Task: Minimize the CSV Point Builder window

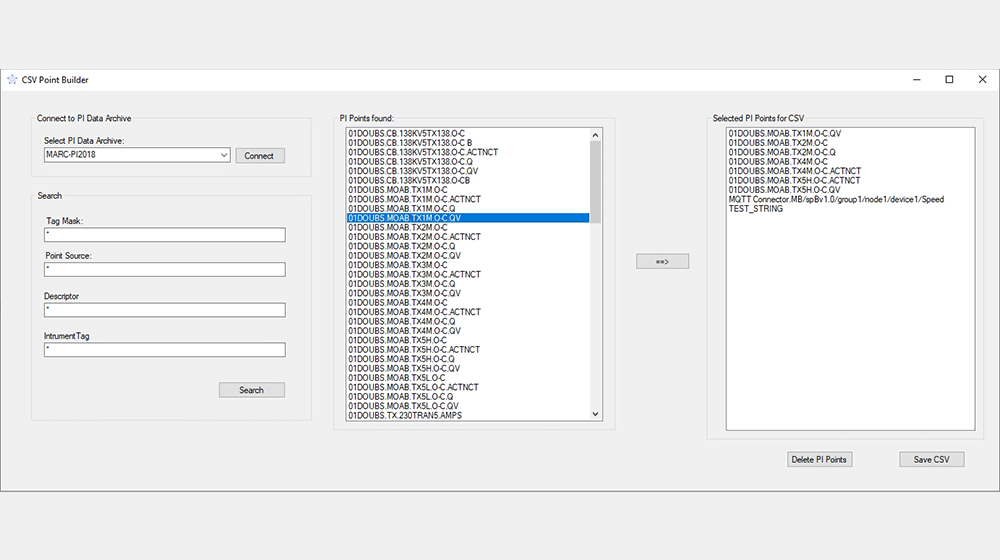Action: (916, 80)
